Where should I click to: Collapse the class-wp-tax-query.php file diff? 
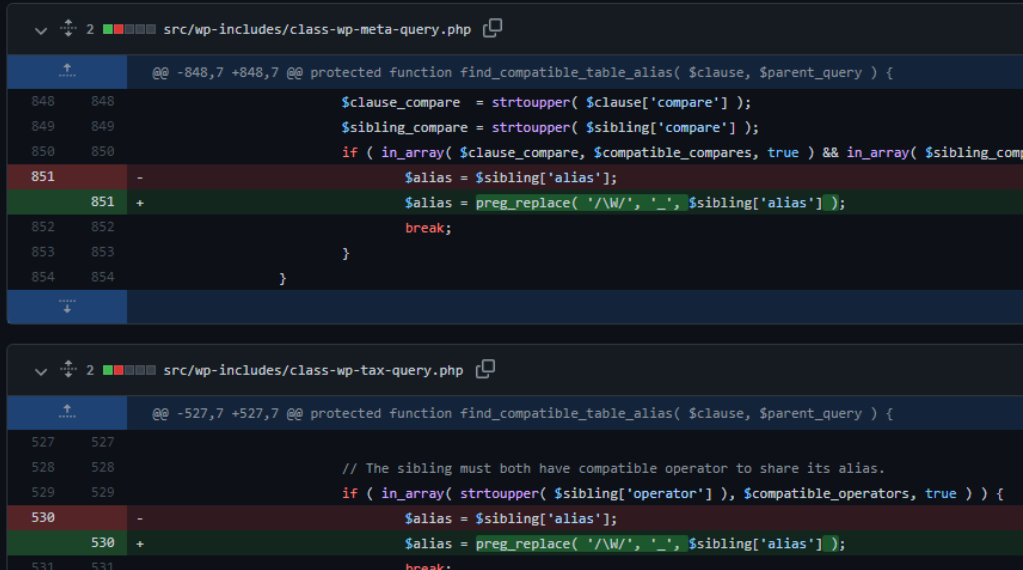point(40,371)
